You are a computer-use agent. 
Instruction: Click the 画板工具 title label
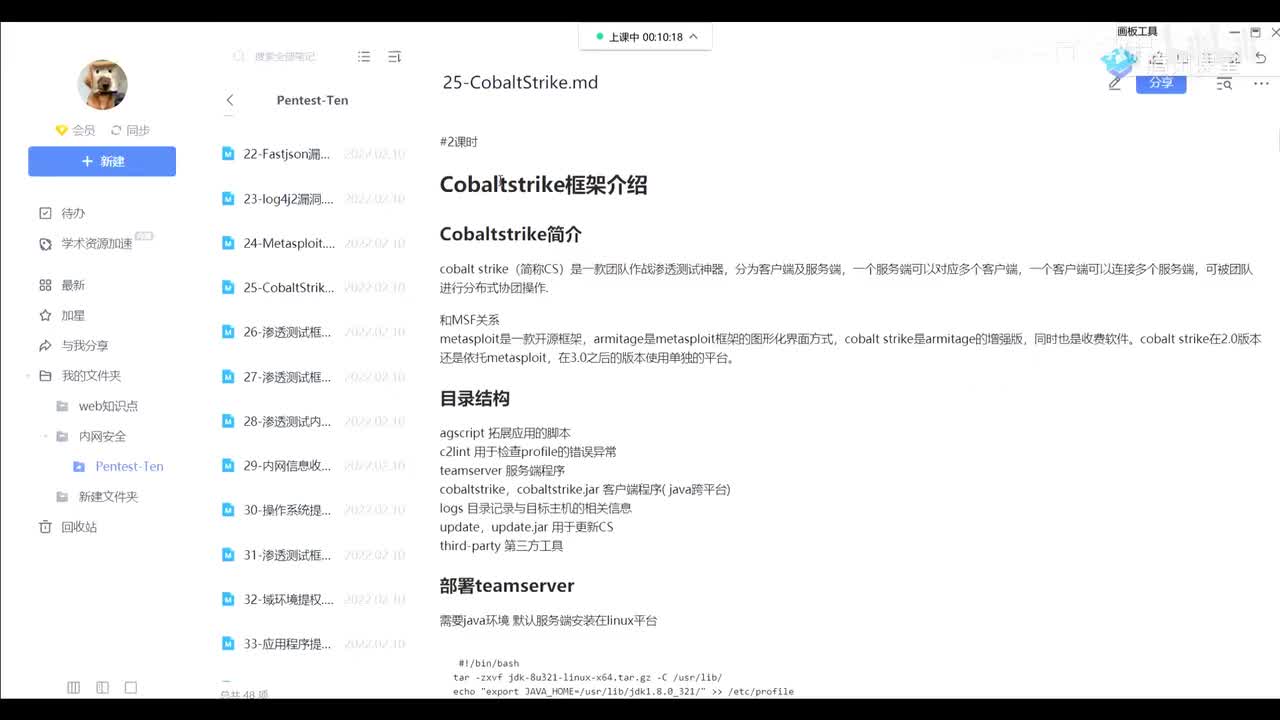coord(1137,32)
